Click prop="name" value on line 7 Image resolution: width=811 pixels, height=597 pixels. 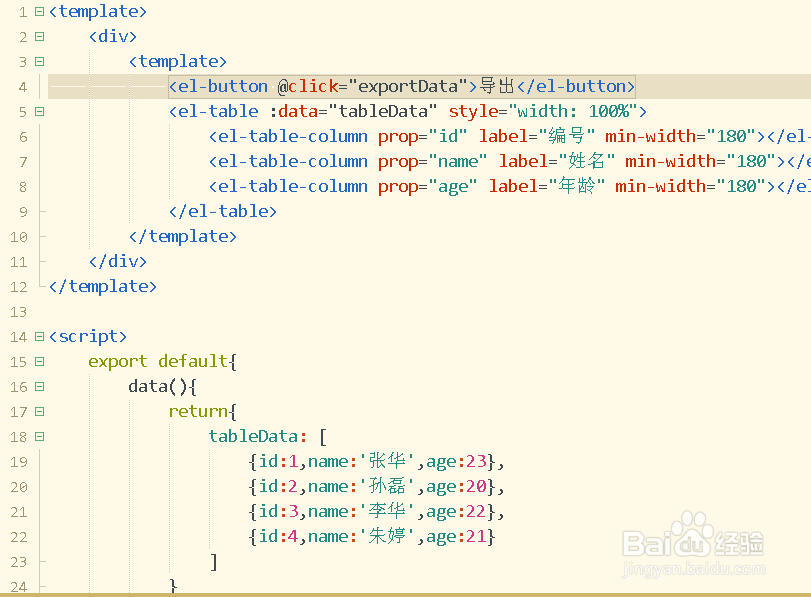pyautogui.click(x=458, y=161)
